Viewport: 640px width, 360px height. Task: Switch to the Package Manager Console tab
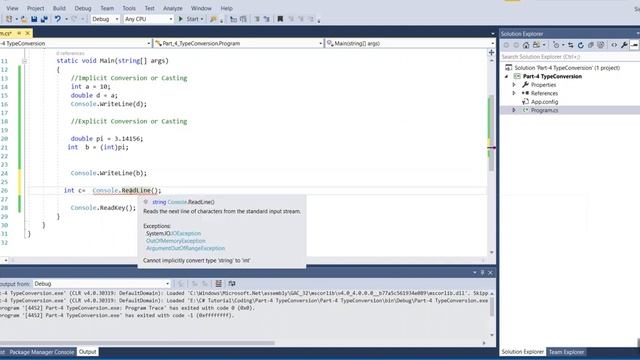point(42,352)
